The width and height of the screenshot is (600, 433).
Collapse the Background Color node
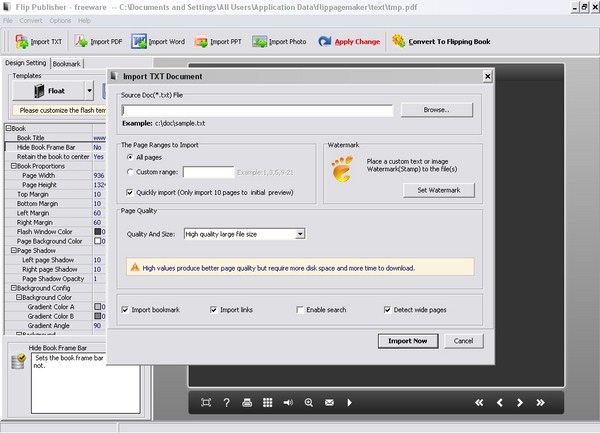[x=19, y=297]
